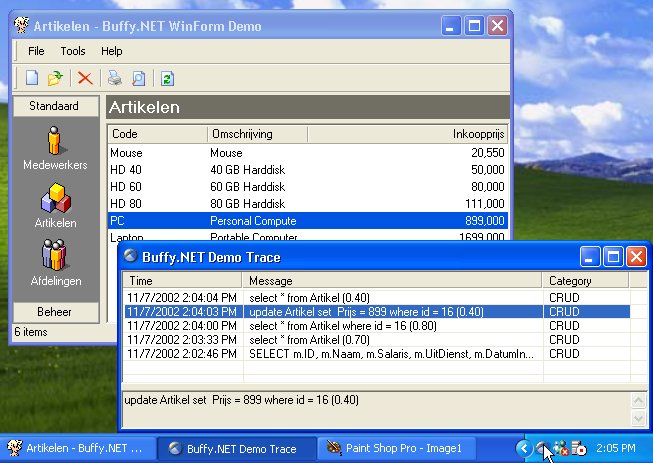The height and width of the screenshot is (463, 653).
Task: Click the Message column header in Trace
Action: point(392,281)
